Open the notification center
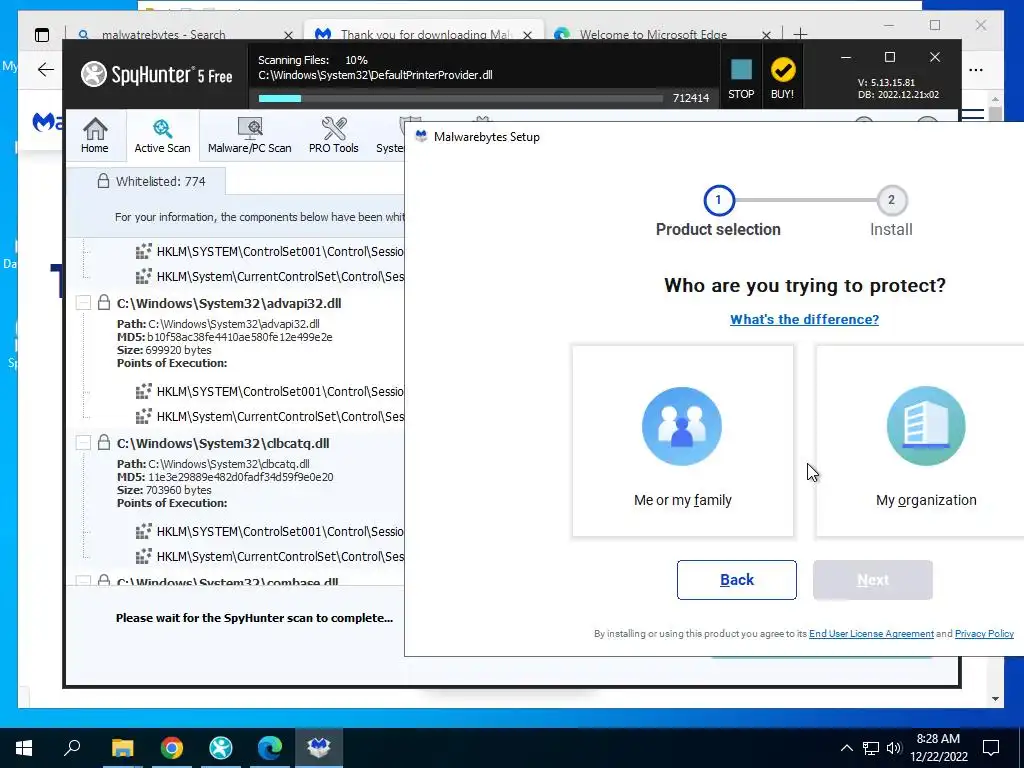The height and width of the screenshot is (768, 1024). coord(991,748)
